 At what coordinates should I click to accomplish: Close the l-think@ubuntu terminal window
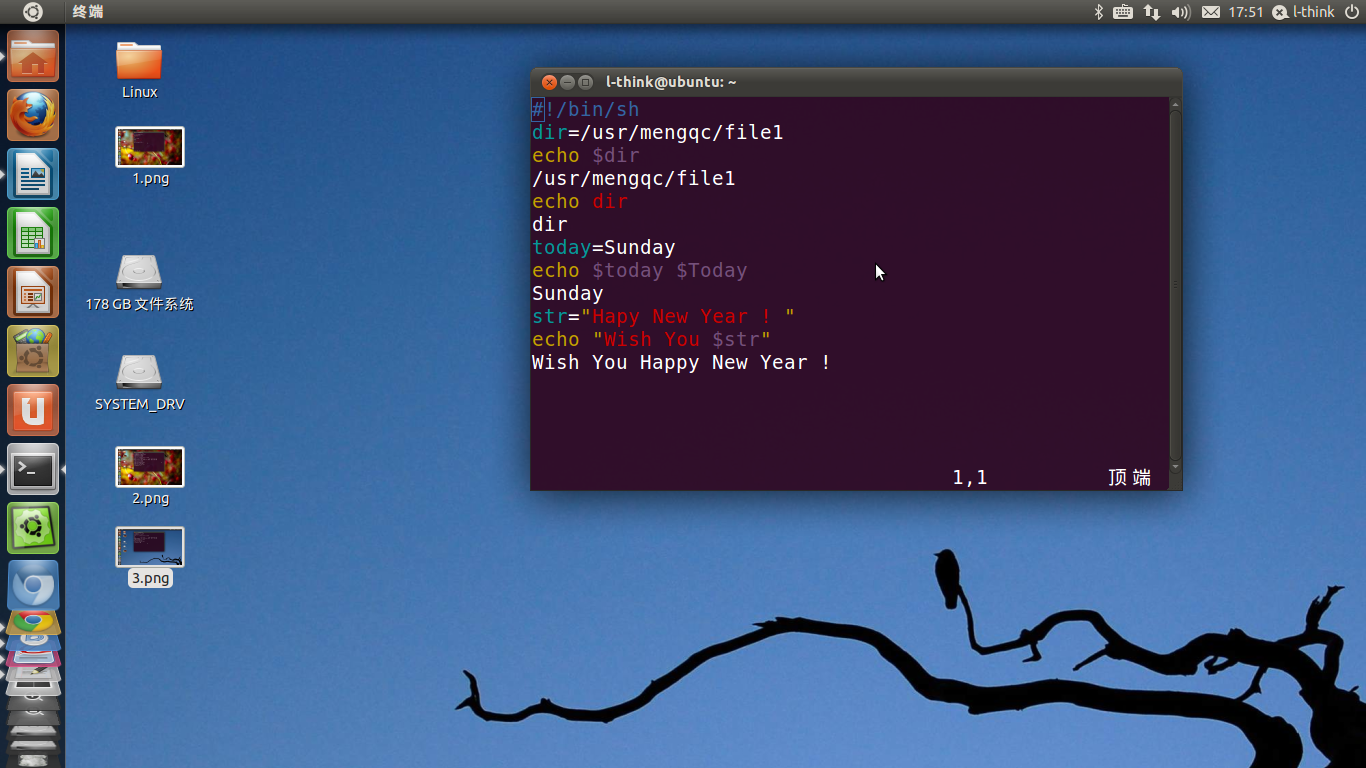point(549,82)
